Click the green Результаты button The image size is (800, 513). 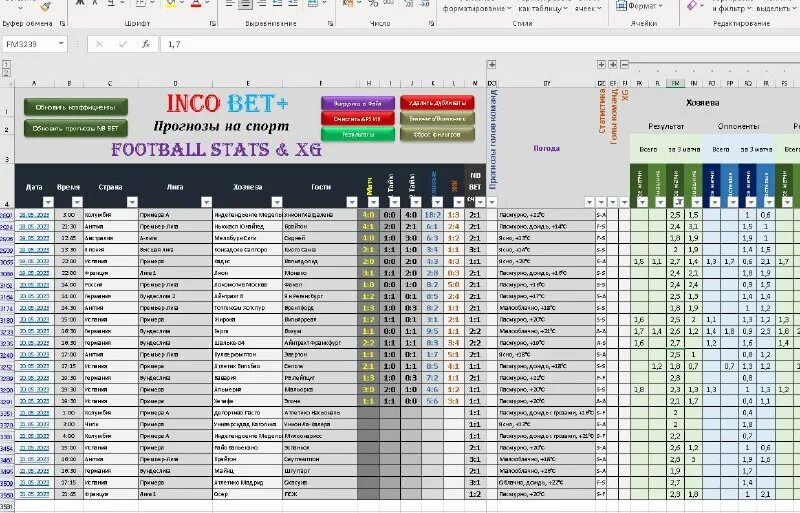pos(358,134)
